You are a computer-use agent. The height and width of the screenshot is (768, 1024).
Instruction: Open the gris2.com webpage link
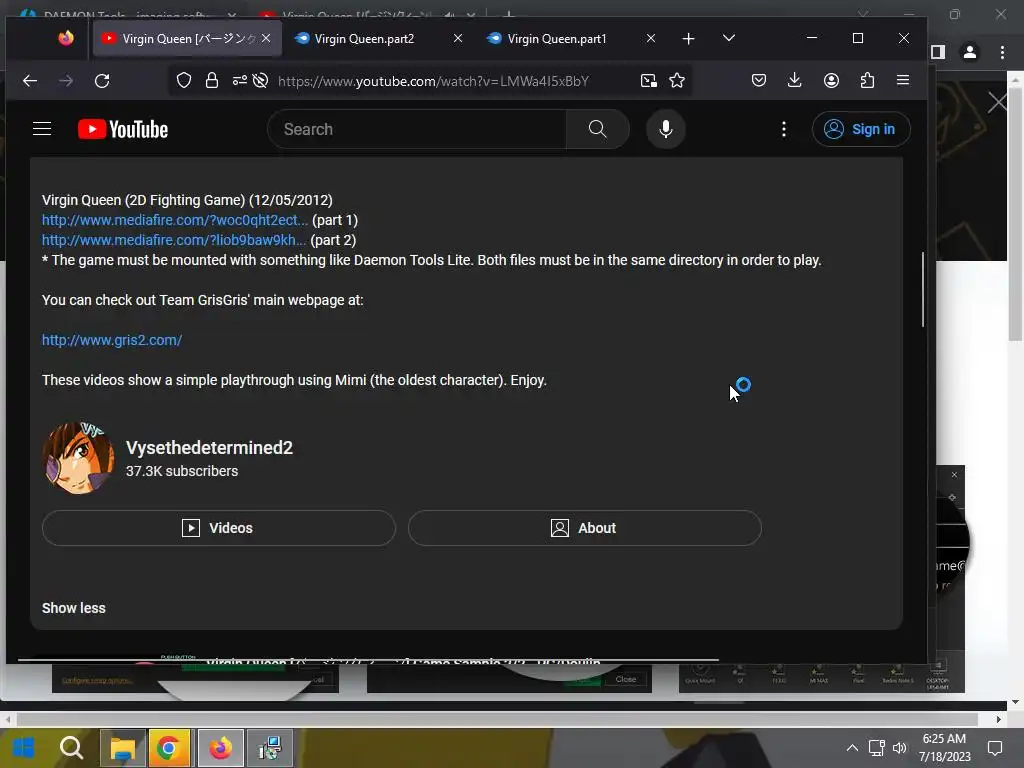tap(112, 340)
